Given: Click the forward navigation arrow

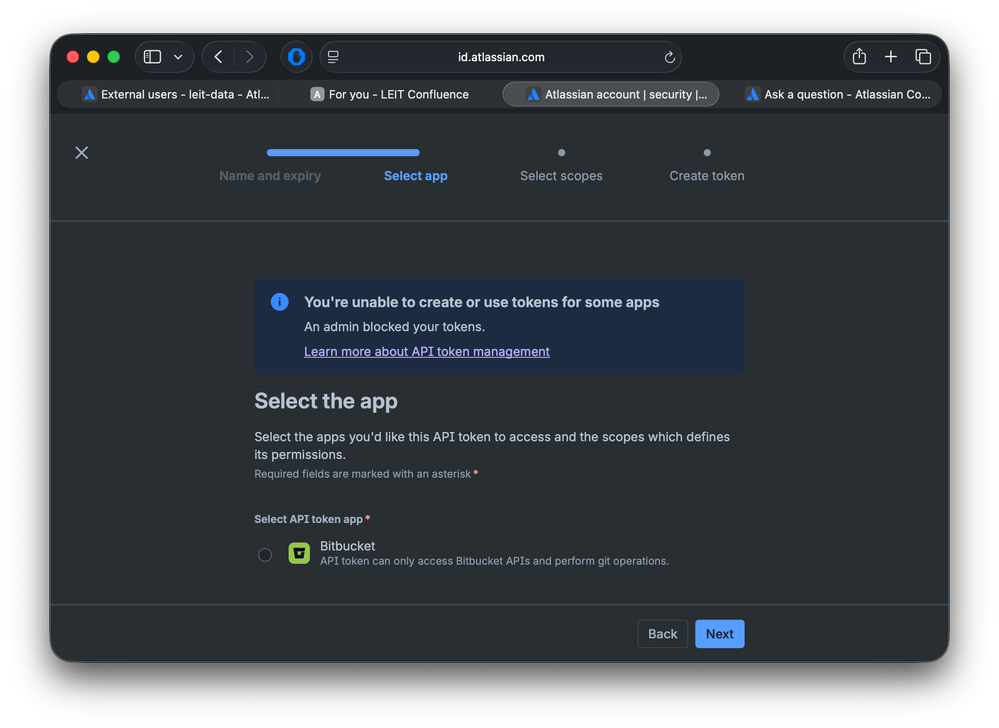Looking at the screenshot, I should 249,57.
